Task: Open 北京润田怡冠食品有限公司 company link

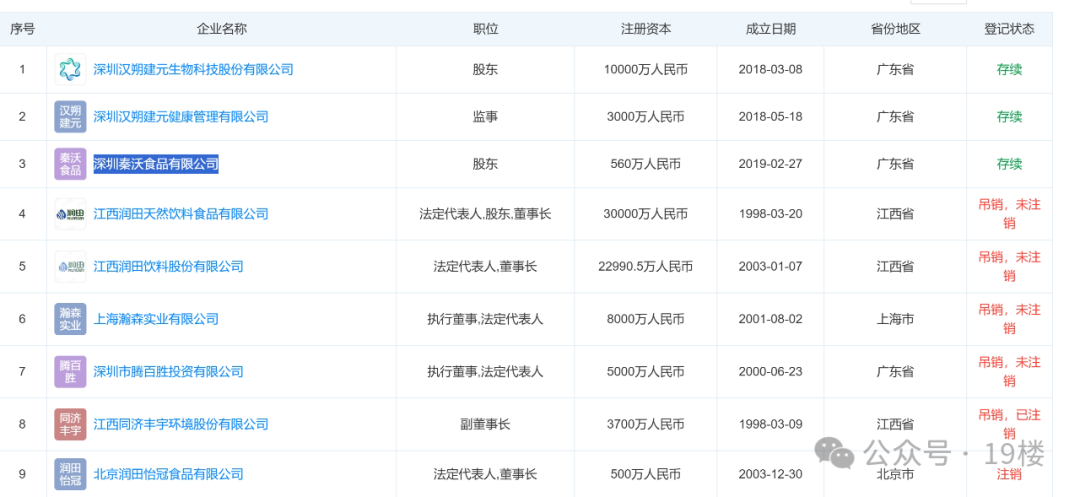Action: click(x=168, y=474)
